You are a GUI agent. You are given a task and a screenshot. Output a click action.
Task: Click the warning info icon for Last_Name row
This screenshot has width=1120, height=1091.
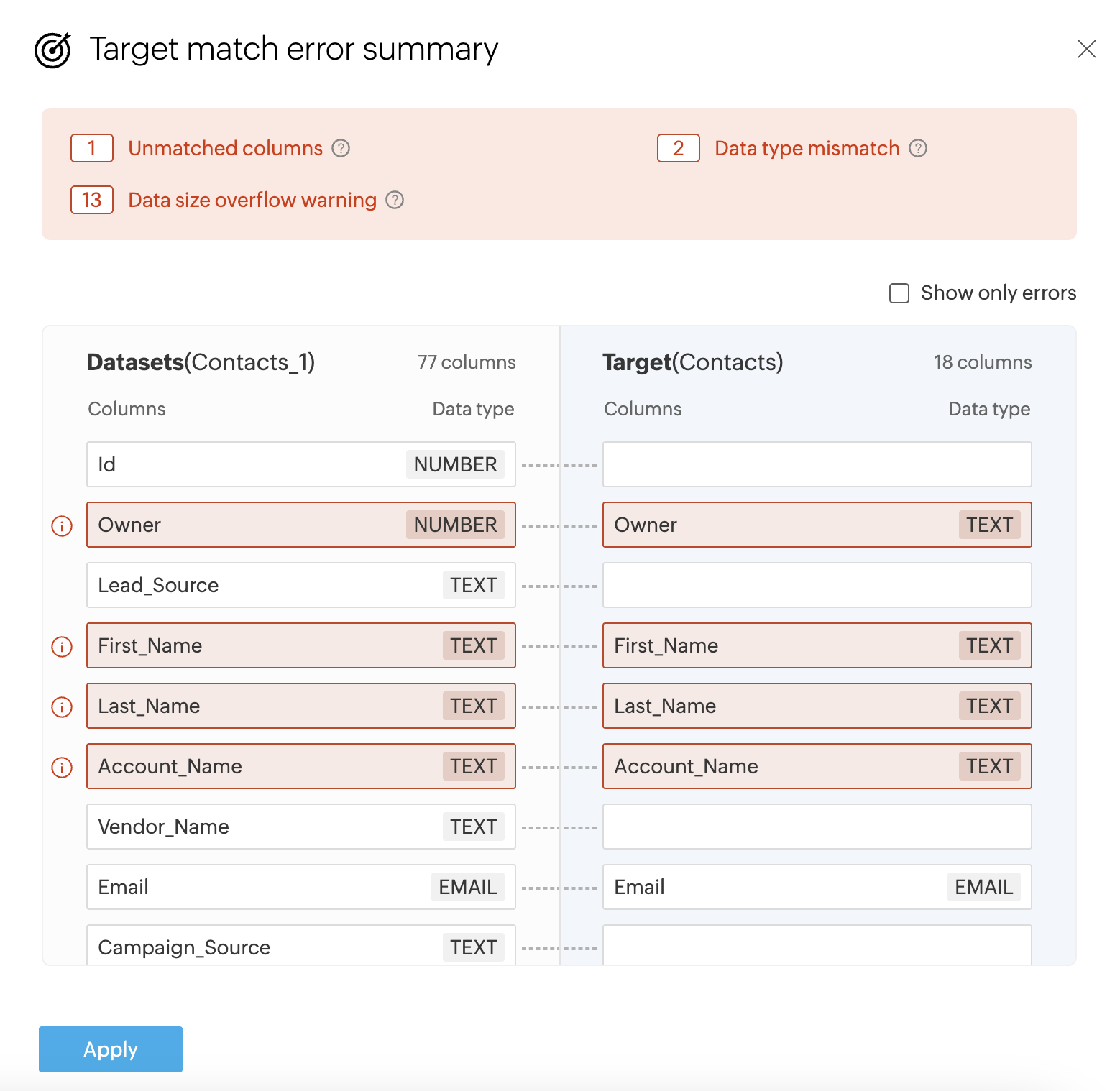pos(63,707)
